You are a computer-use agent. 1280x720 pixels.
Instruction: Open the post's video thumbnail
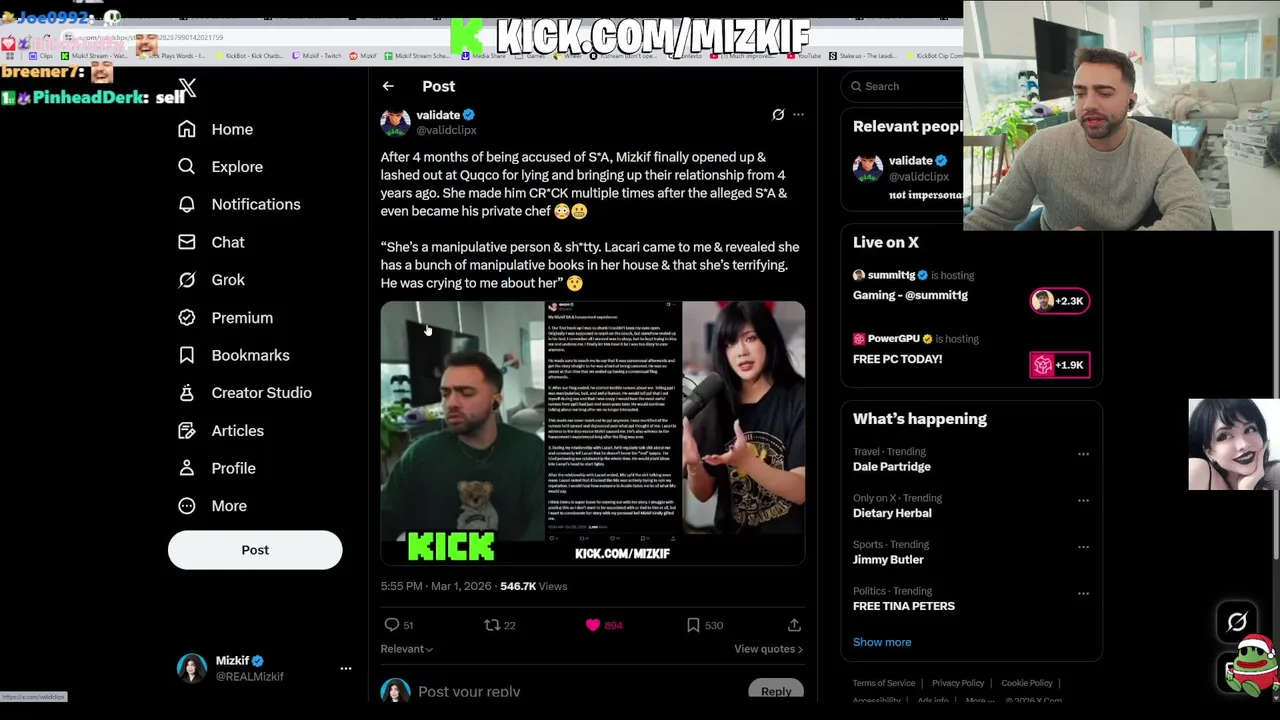[x=593, y=433]
